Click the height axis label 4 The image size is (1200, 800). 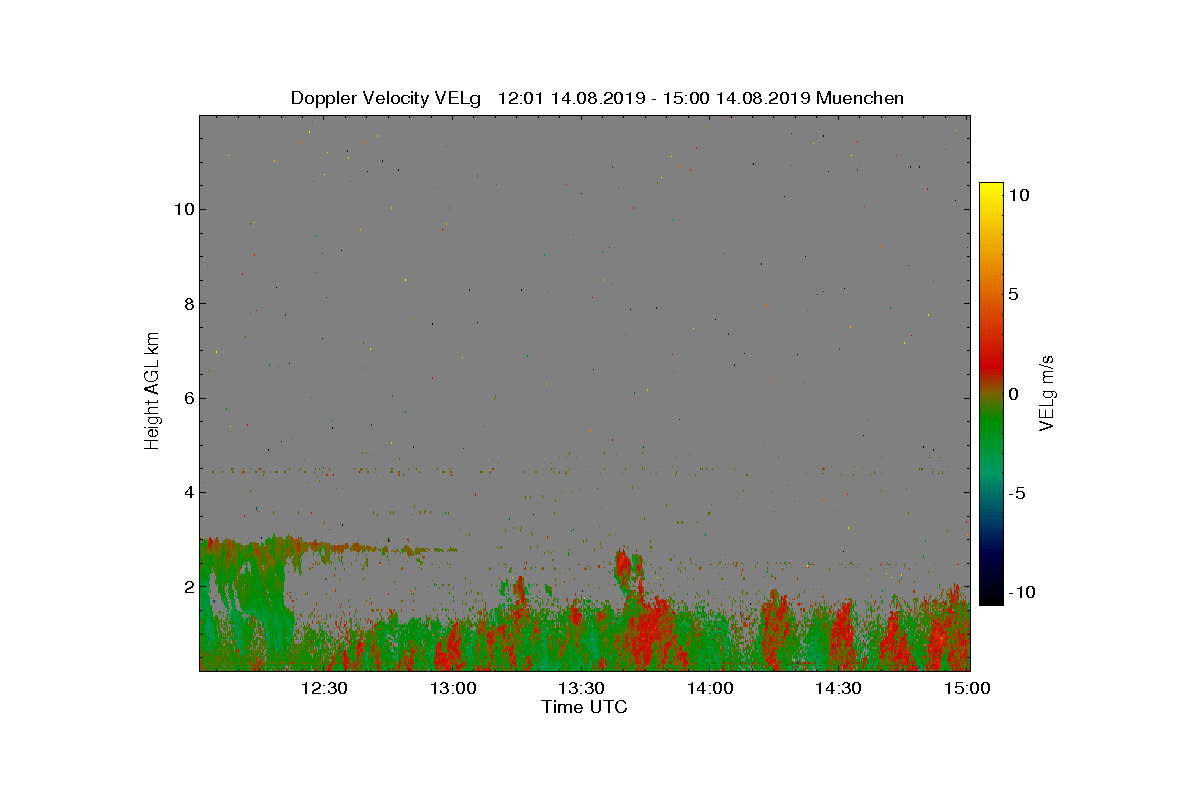187,492
